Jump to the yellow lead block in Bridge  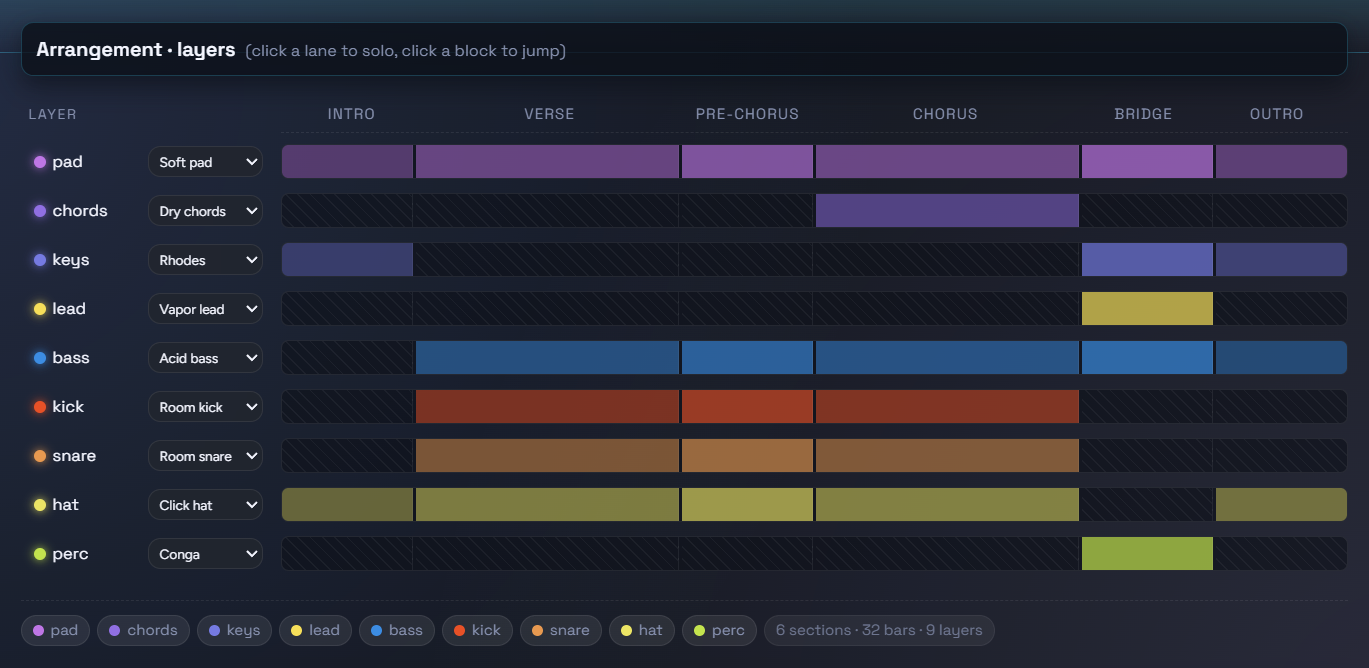1147,309
